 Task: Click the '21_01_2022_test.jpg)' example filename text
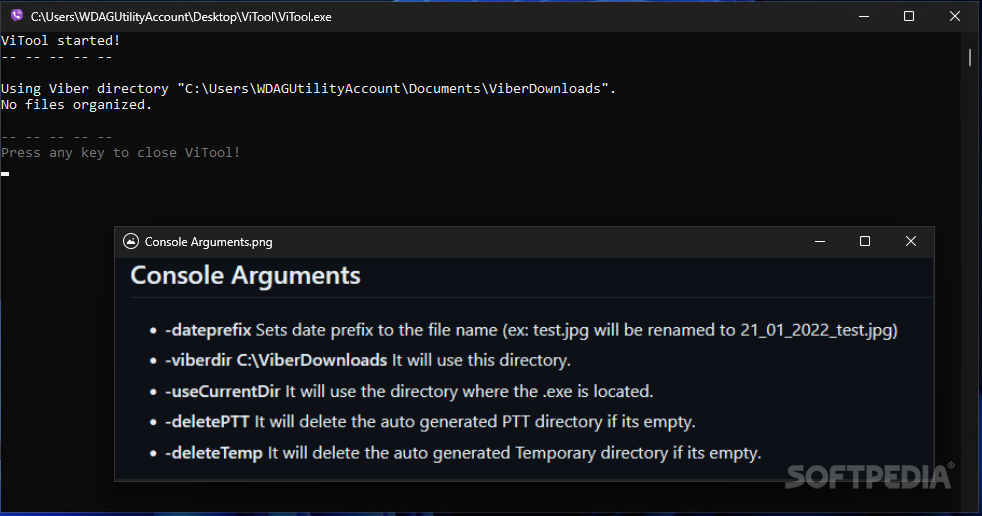point(819,330)
